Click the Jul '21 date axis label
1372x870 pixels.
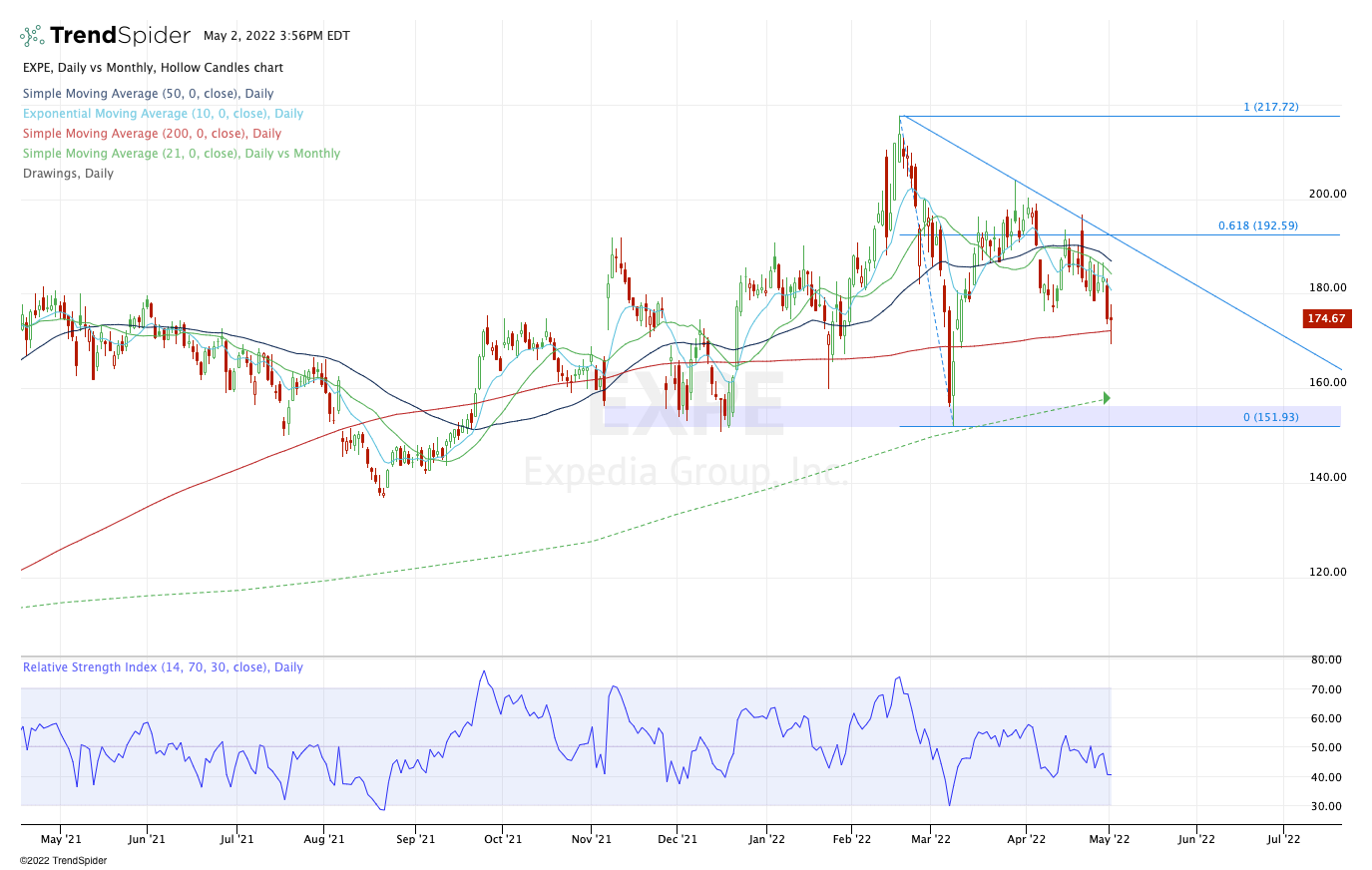click(x=236, y=839)
